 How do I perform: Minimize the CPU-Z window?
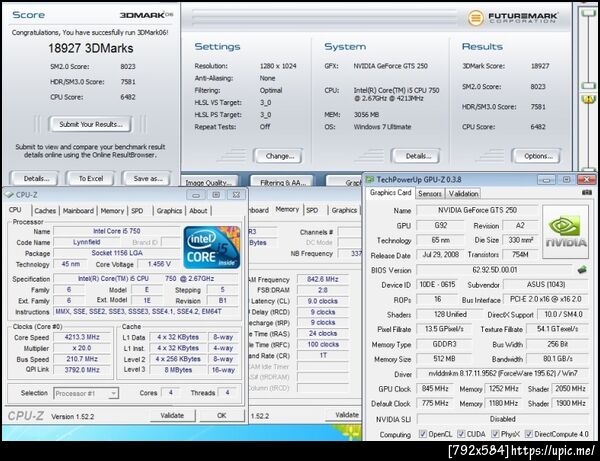(x=196, y=195)
